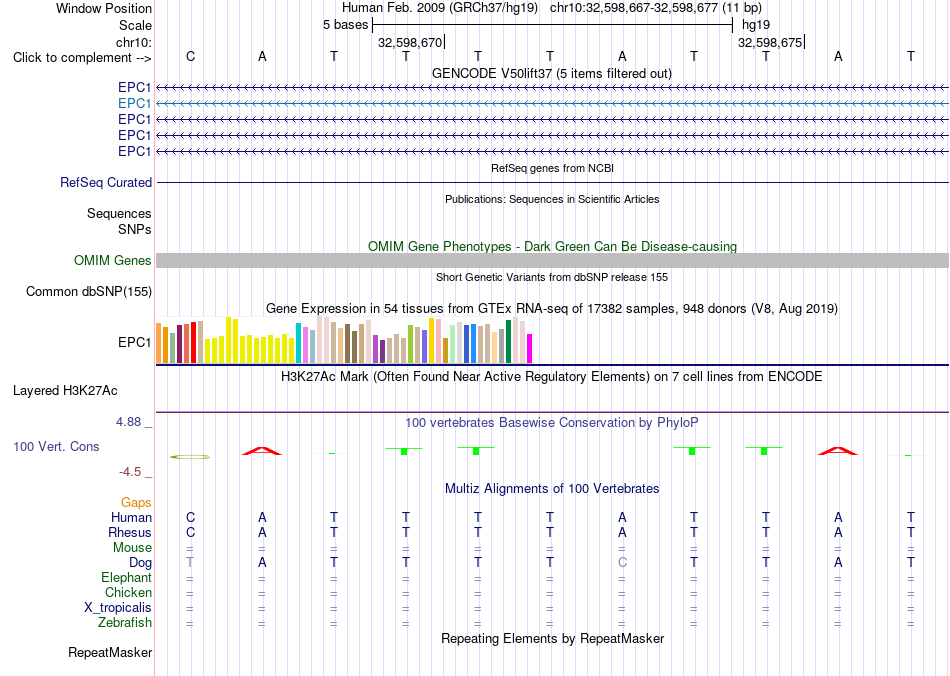Open the Multiz Alignments of 100 Vertebrates title
Image resolution: width=950 pixels, height=676 pixels.
[x=552, y=488]
